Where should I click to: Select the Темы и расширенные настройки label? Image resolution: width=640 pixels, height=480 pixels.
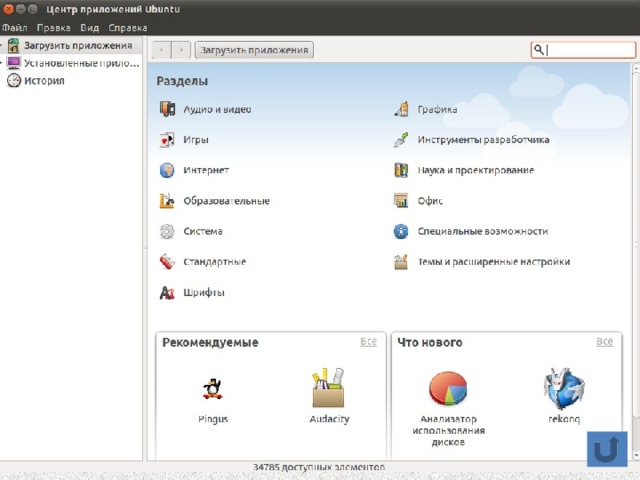coord(494,262)
